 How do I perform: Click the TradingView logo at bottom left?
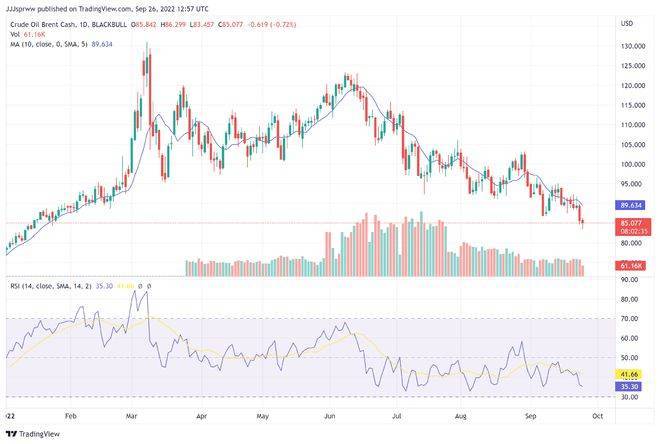[x=34, y=434]
